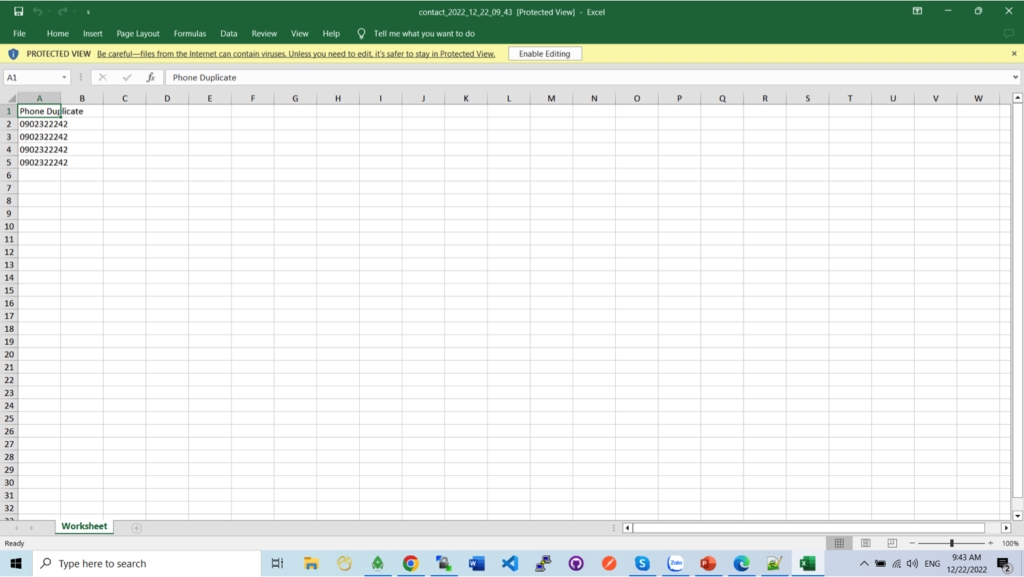Viewport: 1024px width, 577px height.
Task: Expand the Name Box dropdown
Action: (64, 77)
